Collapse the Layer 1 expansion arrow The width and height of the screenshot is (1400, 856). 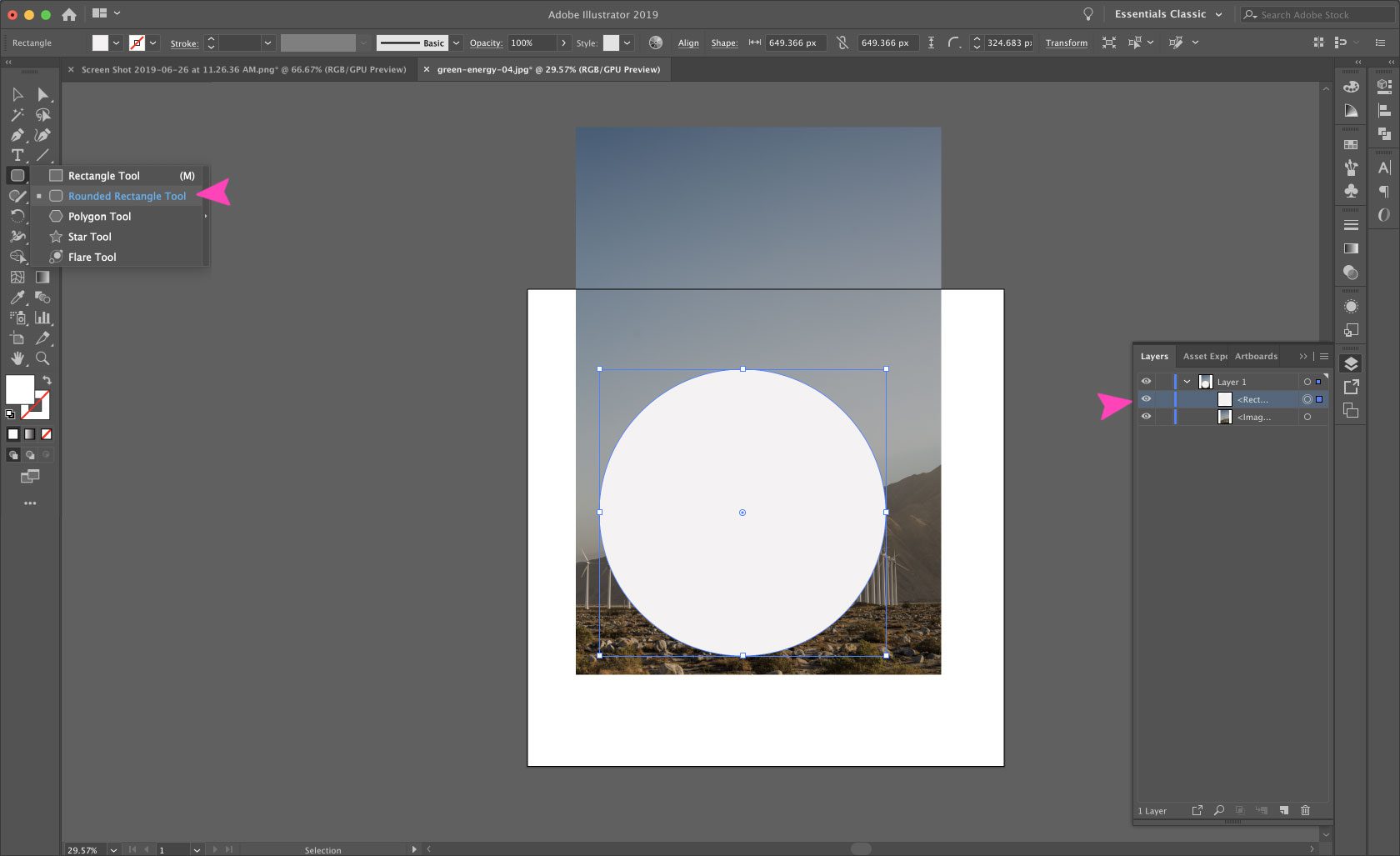pyautogui.click(x=1187, y=381)
